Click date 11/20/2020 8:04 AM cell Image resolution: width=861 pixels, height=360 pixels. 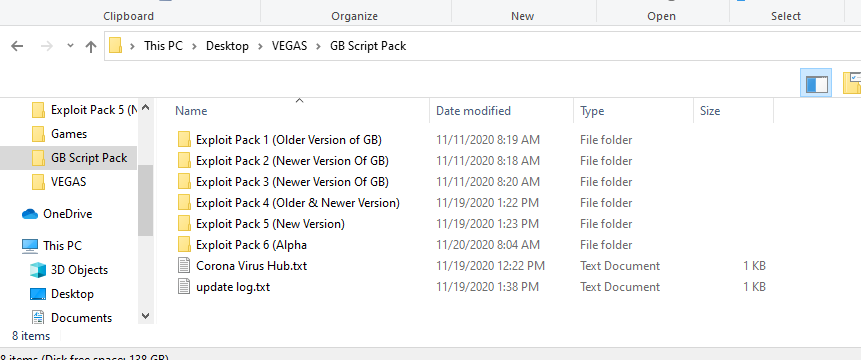point(488,245)
